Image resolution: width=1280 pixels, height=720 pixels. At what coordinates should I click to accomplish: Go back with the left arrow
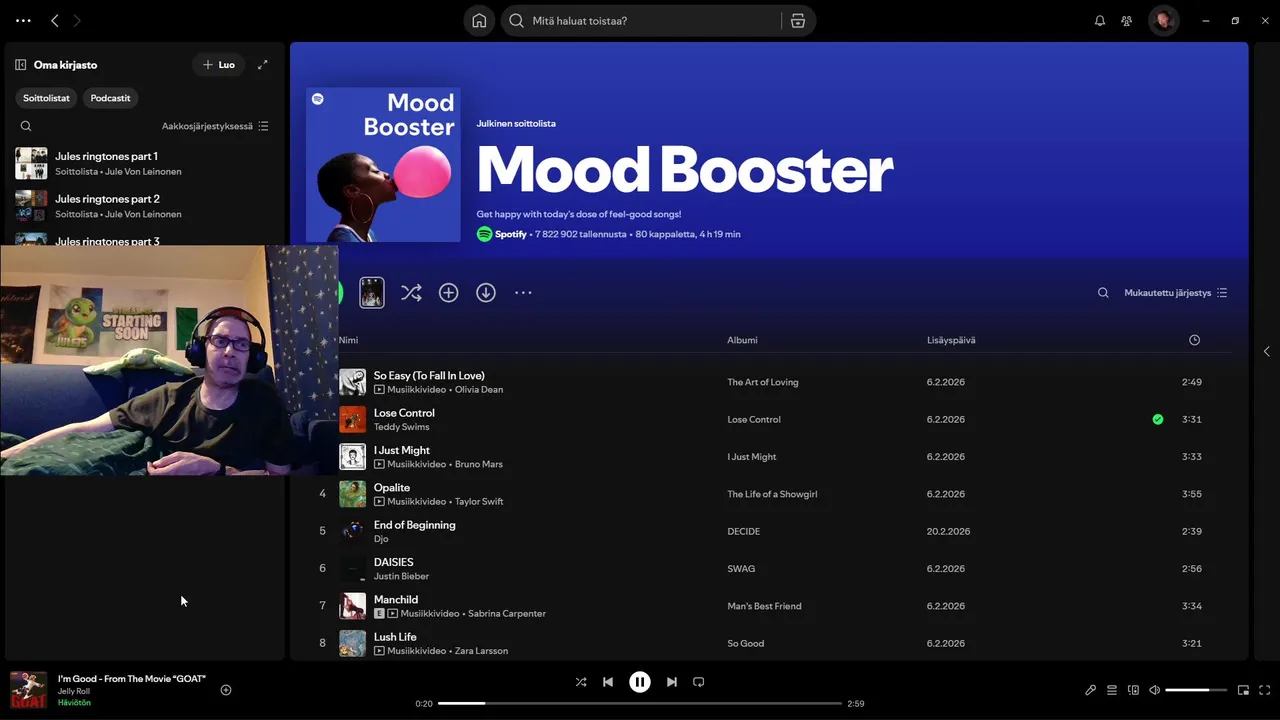55,20
